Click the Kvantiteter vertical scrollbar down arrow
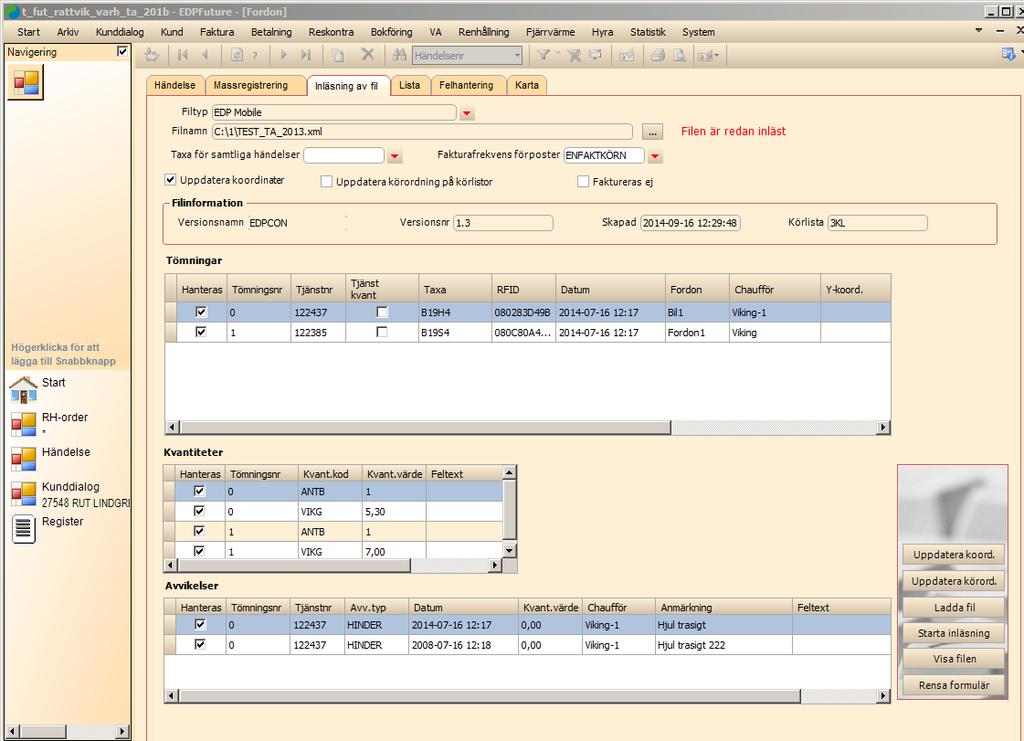 [509, 550]
